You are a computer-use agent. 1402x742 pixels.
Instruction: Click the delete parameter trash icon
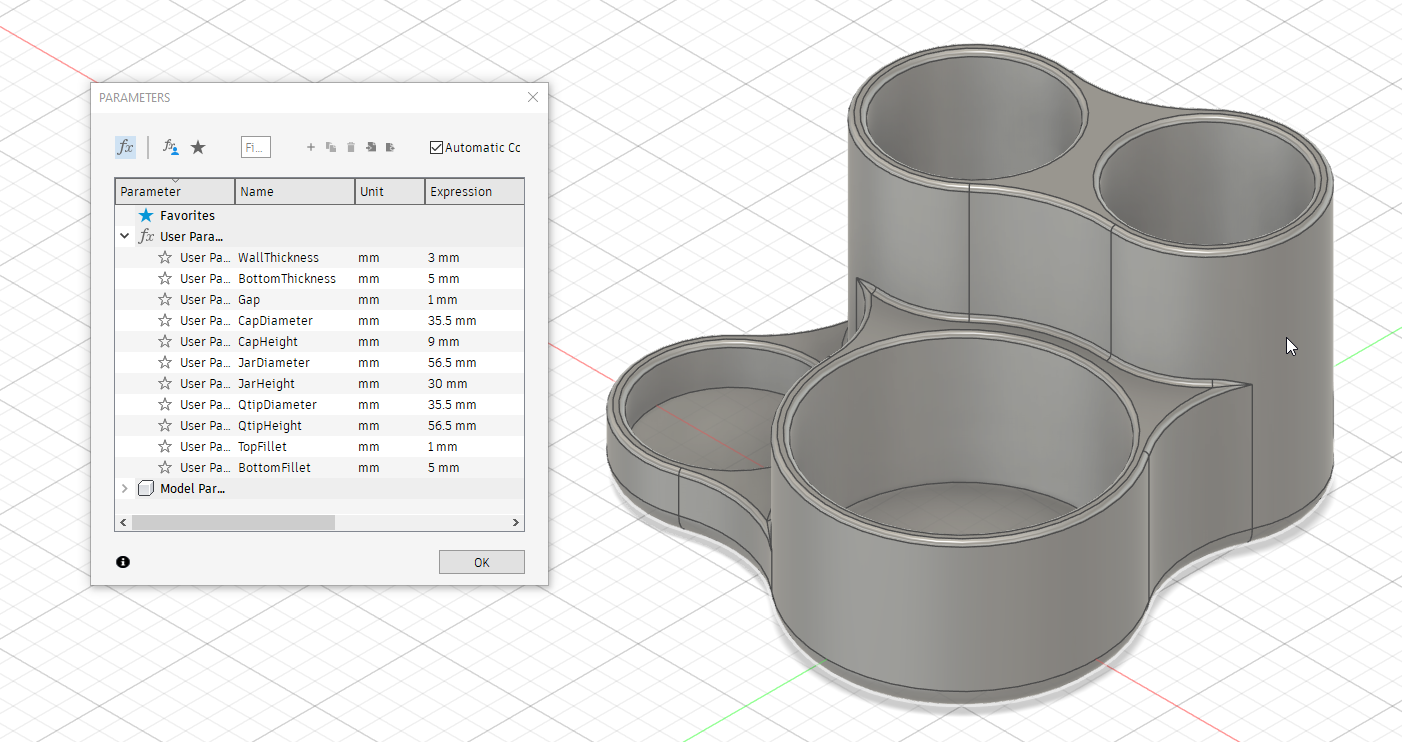tap(351, 147)
